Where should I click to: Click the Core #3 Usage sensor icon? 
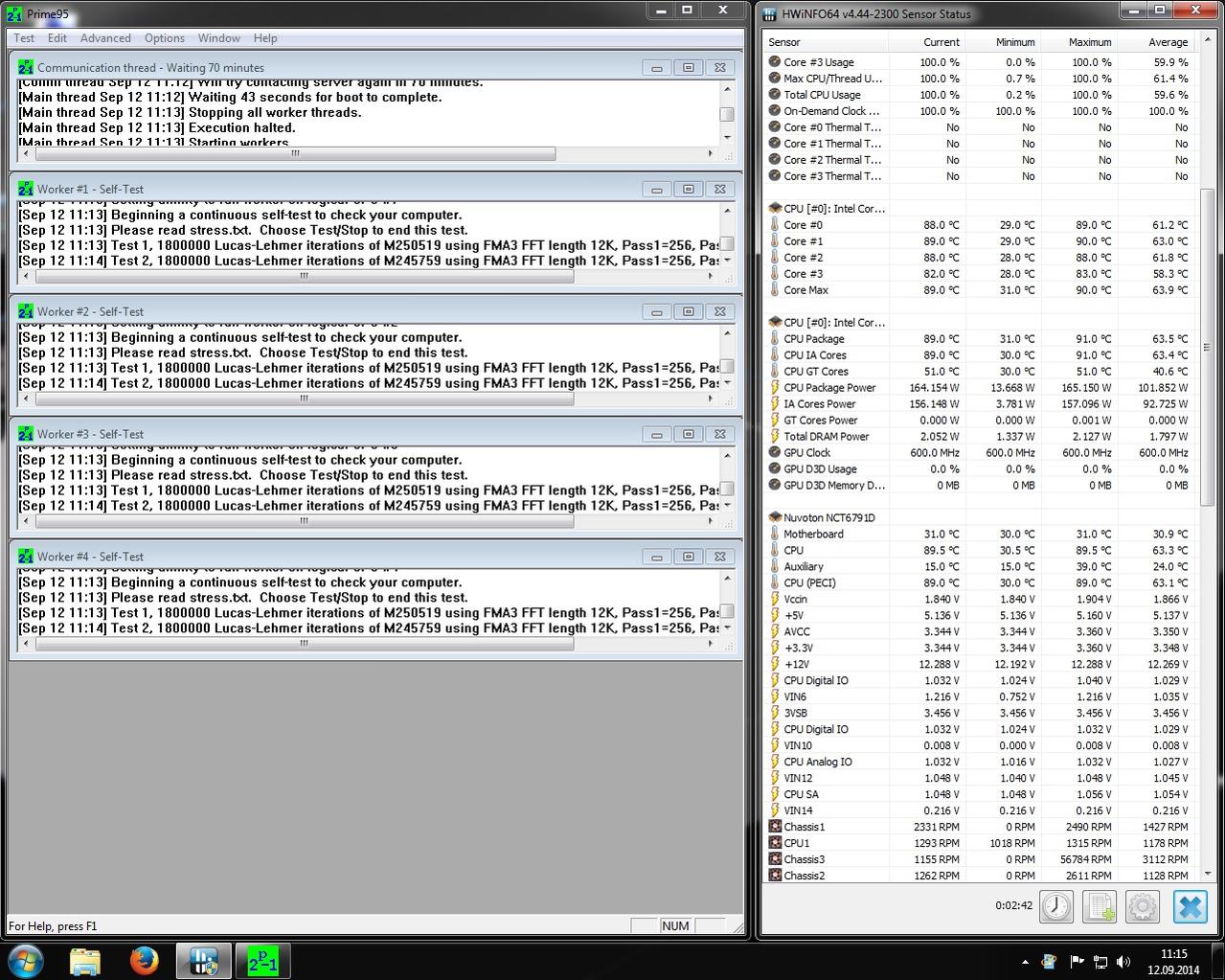(x=775, y=62)
